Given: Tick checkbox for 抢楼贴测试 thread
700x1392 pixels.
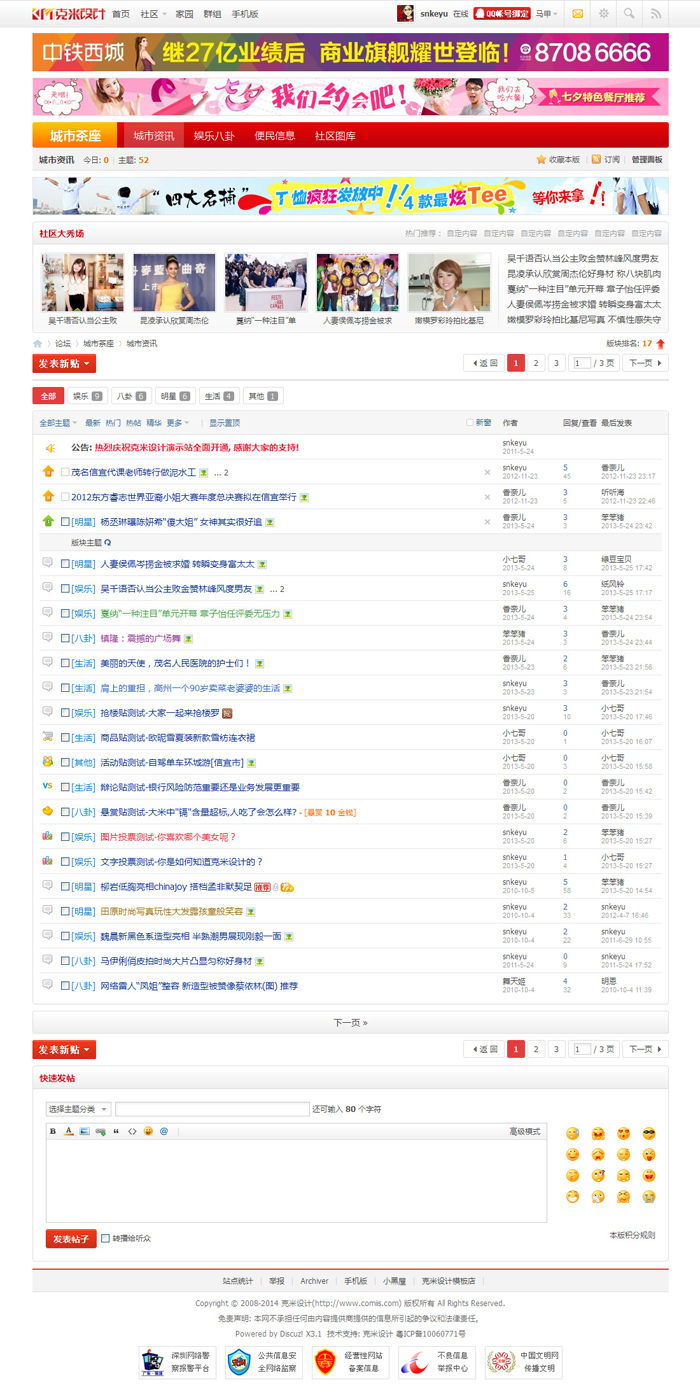Looking at the screenshot, I should coord(65,712).
